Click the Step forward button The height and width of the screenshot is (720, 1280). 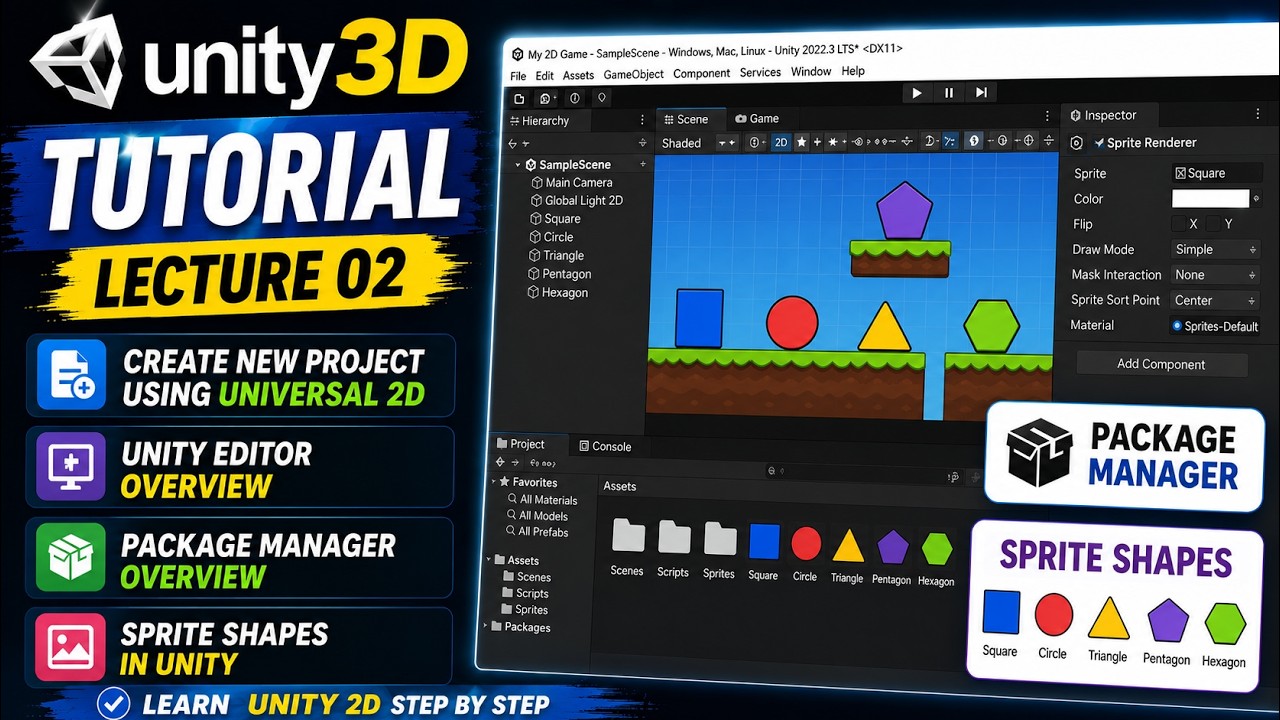pyautogui.click(x=981, y=93)
